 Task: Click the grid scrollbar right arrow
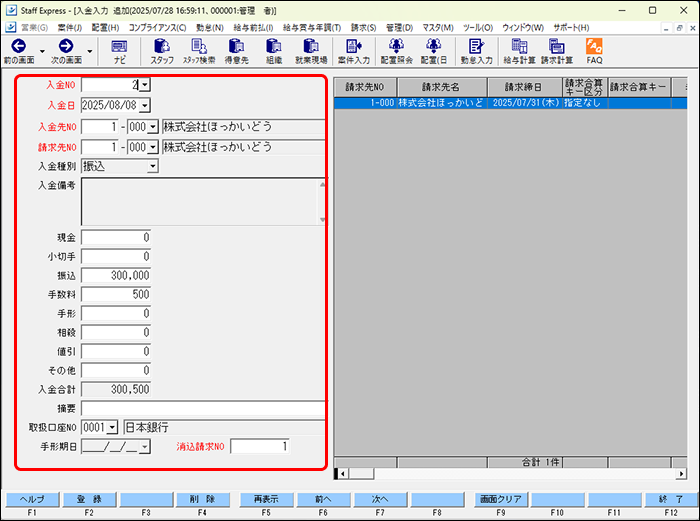[681, 474]
